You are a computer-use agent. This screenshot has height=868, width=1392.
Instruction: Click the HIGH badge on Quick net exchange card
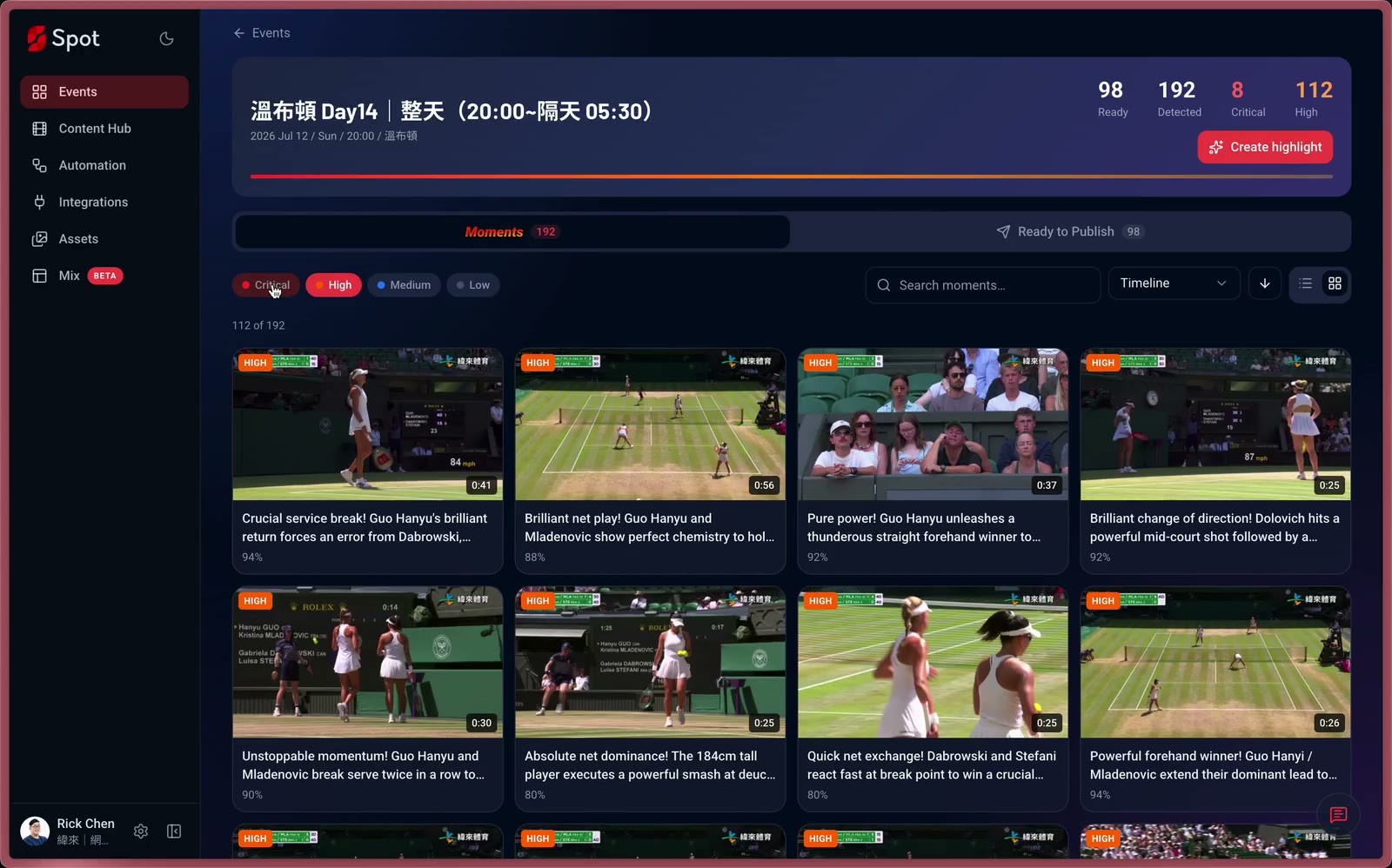[820, 601]
